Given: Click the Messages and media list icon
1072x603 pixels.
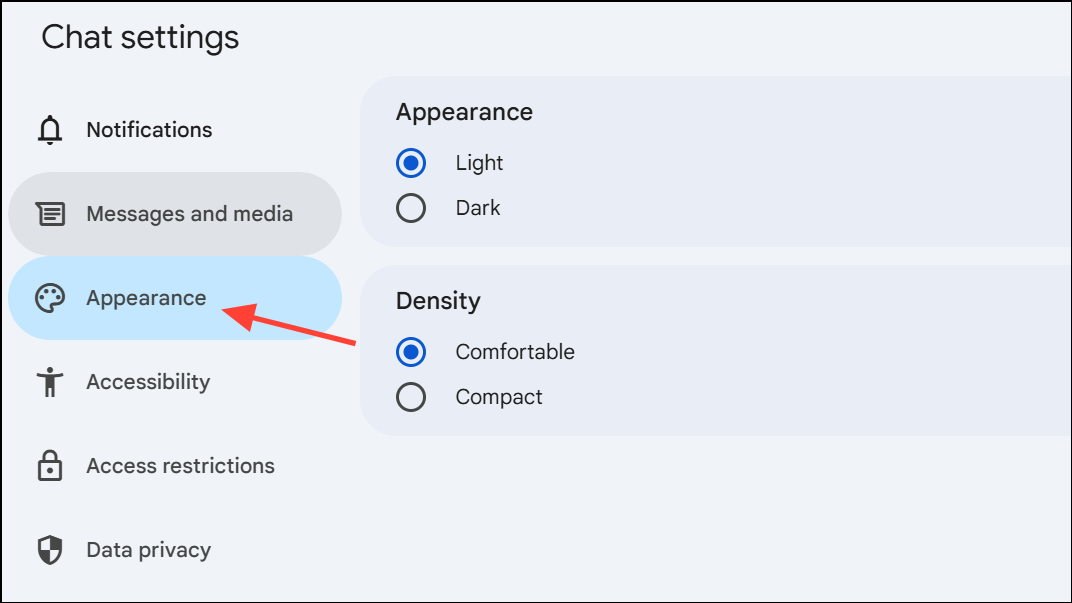Looking at the screenshot, I should [50, 214].
